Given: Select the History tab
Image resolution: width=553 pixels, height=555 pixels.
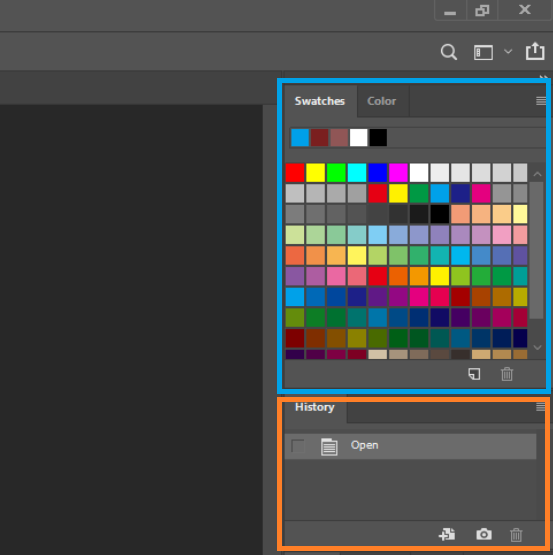Looking at the screenshot, I should coord(315,407).
